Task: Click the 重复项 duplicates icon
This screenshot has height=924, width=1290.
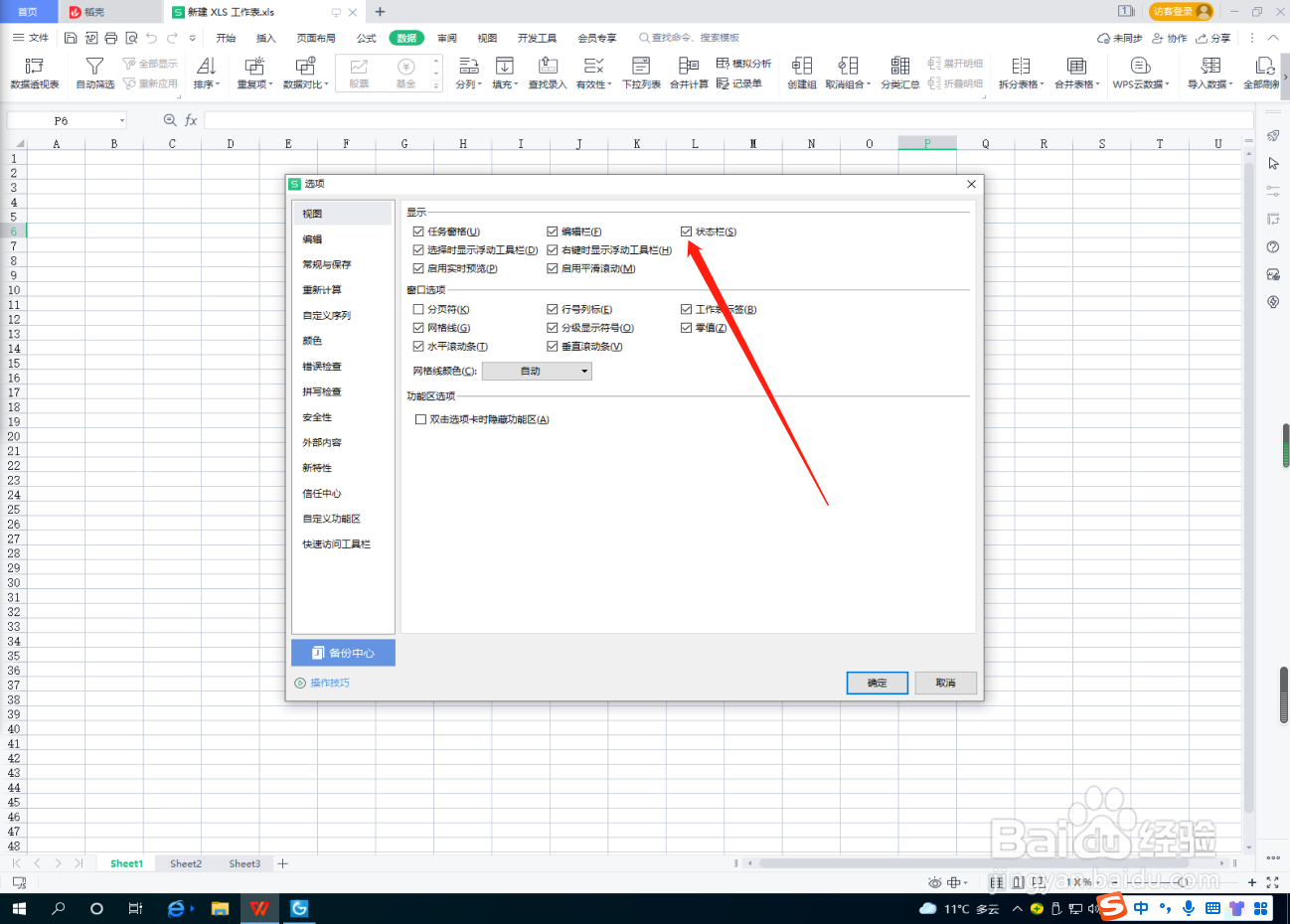Action: click(254, 66)
